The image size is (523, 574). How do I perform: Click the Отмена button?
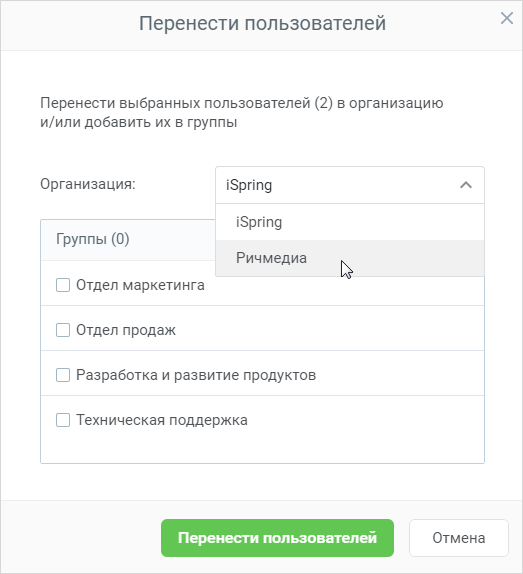[459, 538]
